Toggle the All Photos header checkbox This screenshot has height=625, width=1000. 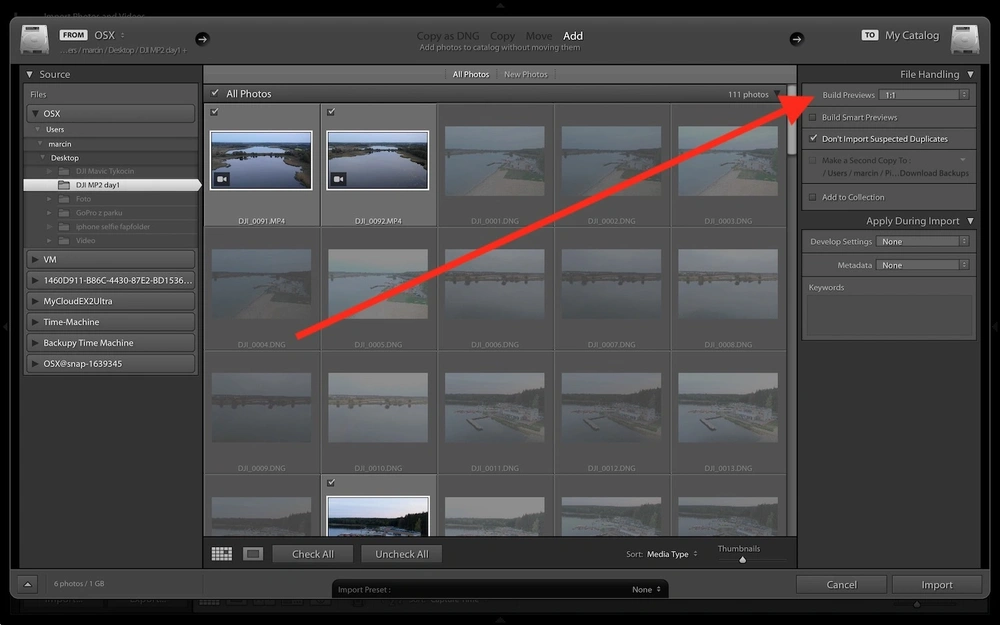coord(215,93)
